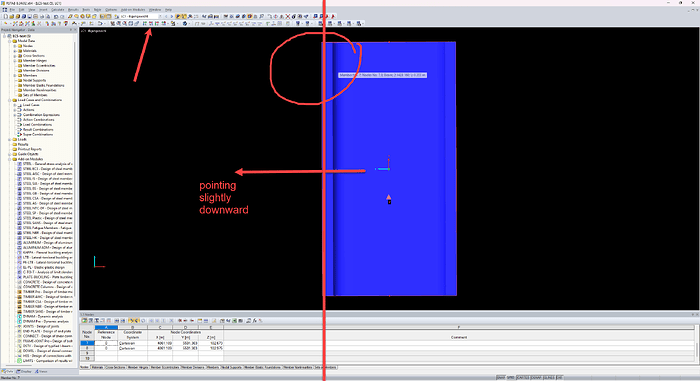This screenshot has height=381, width=700.
Task: Go to previous load case arrow
Action: click(166, 17)
